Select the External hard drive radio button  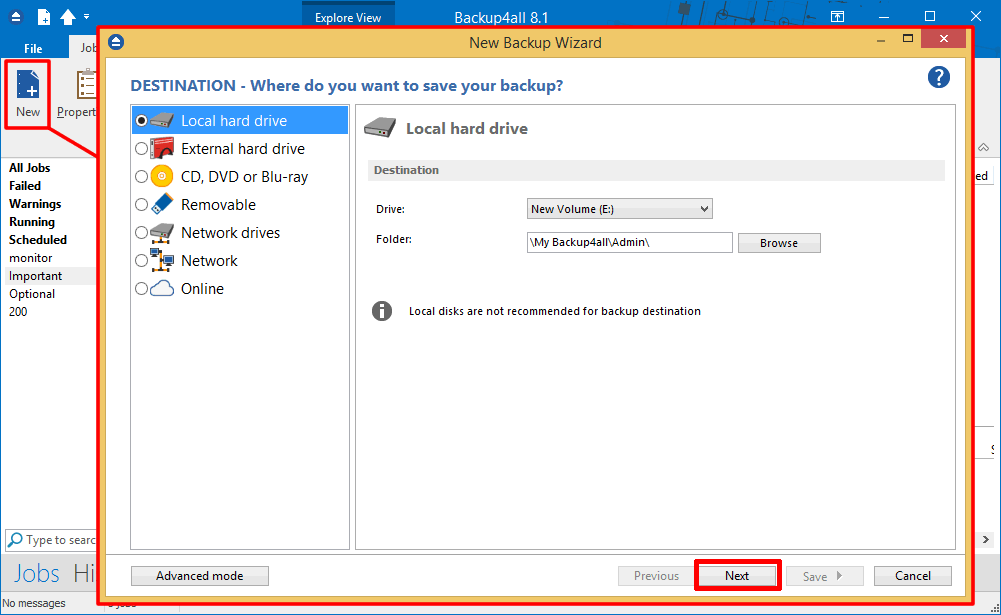[141, 148]
